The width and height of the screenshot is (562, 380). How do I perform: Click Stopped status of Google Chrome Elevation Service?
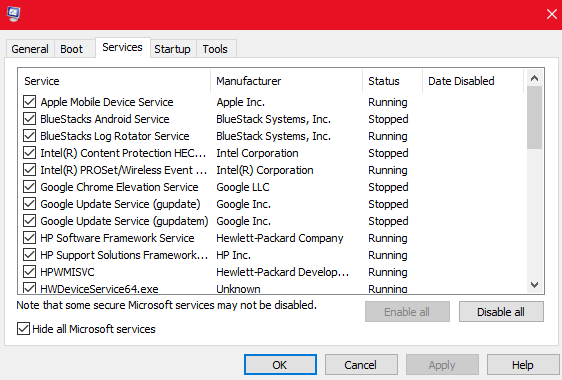point(388,187)
